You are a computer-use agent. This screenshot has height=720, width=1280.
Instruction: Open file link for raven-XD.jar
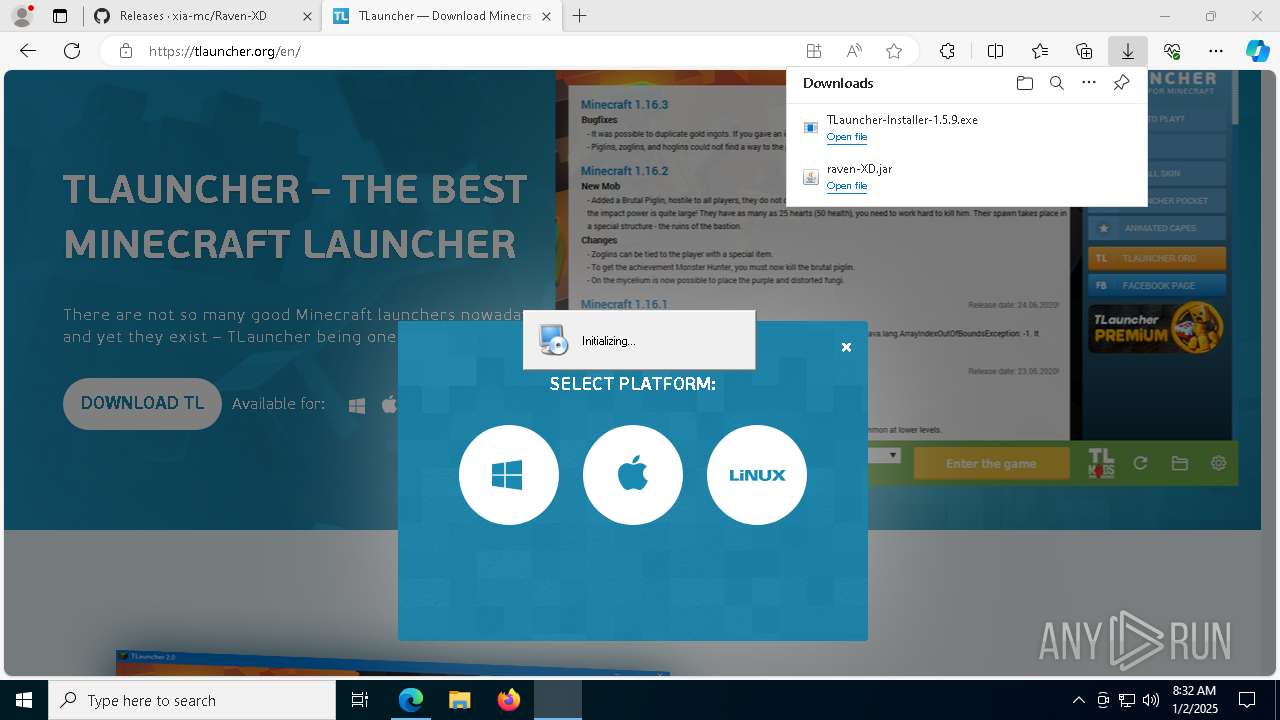pyautogui.click(x=846, y=186)
